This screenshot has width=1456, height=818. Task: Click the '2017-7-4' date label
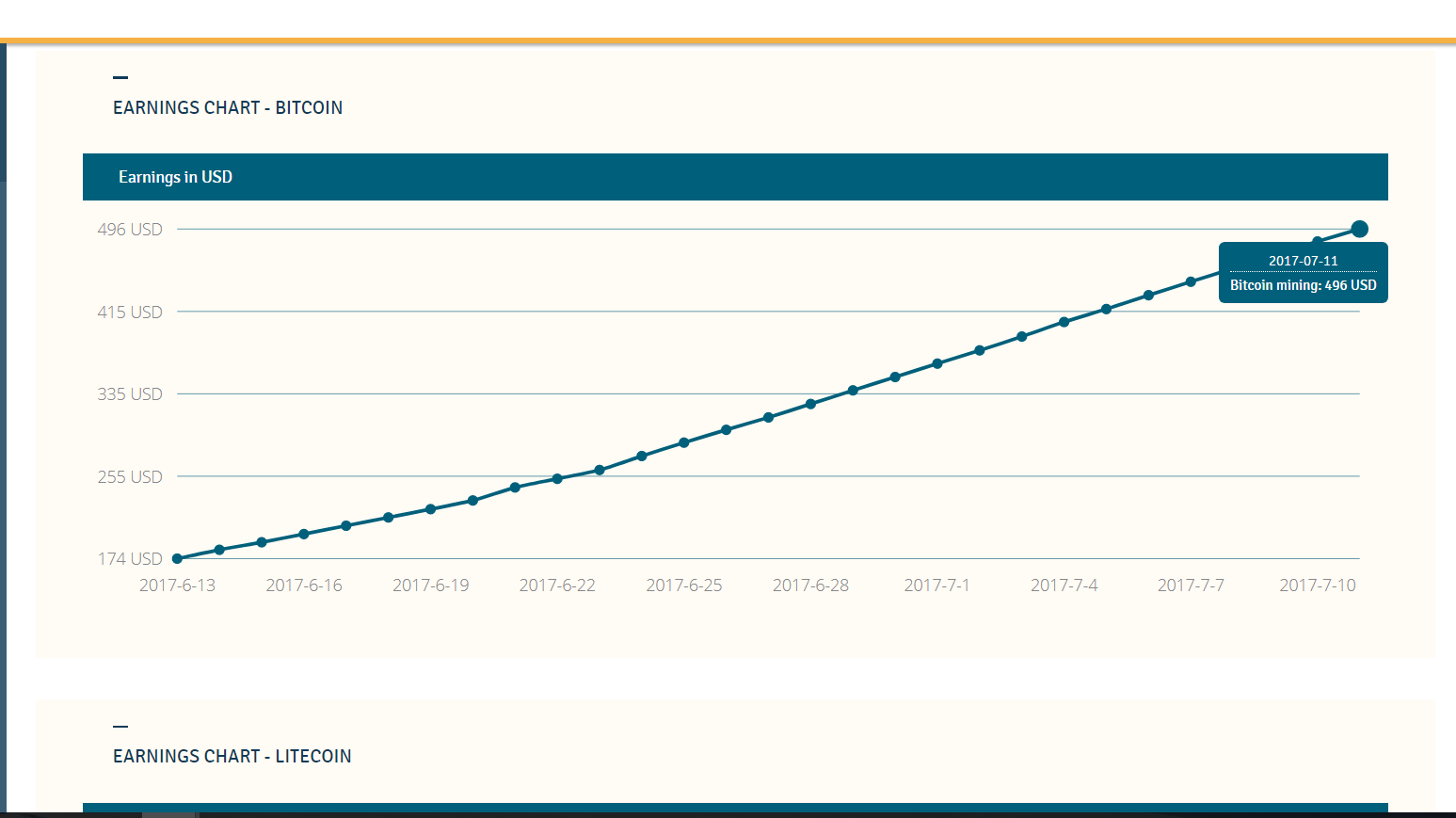click(x=1064, y=585)
